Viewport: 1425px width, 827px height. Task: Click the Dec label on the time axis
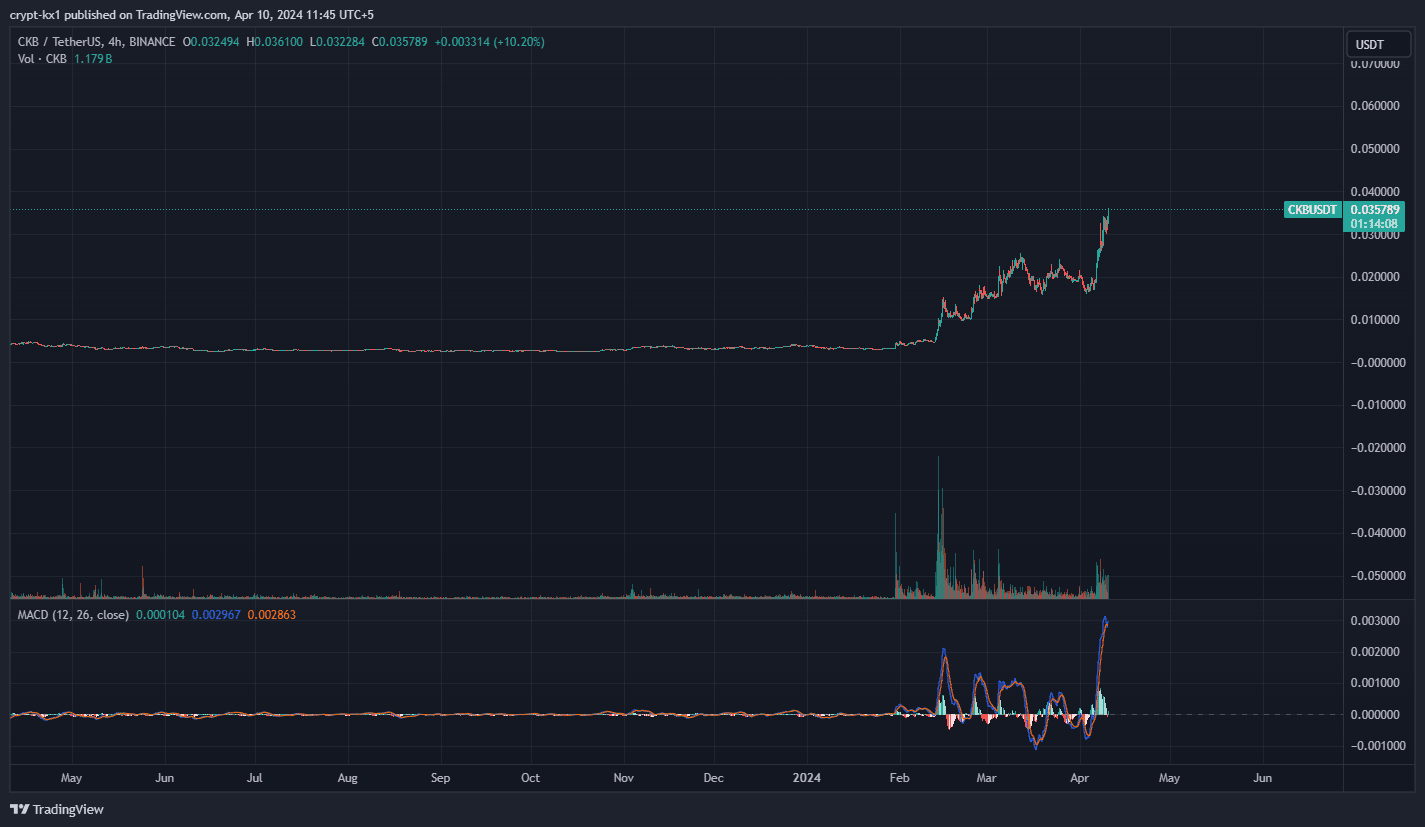[x=713, y=777]
